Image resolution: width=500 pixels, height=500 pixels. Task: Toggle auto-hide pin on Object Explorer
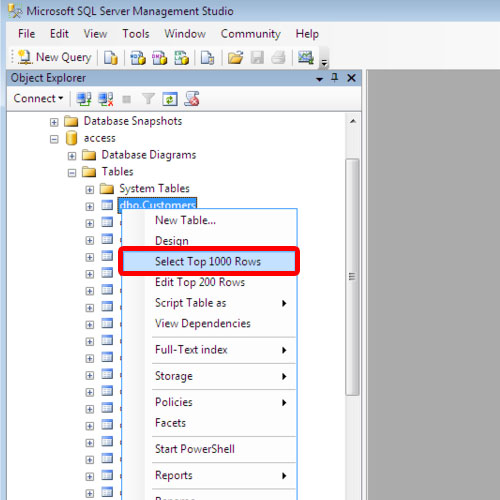pyautogui.click(x=334, y=78)
